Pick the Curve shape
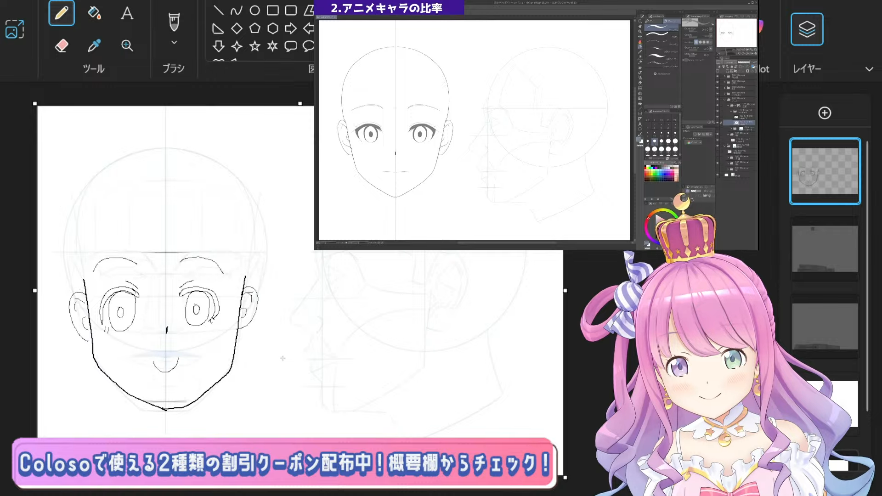 [236, 10]
